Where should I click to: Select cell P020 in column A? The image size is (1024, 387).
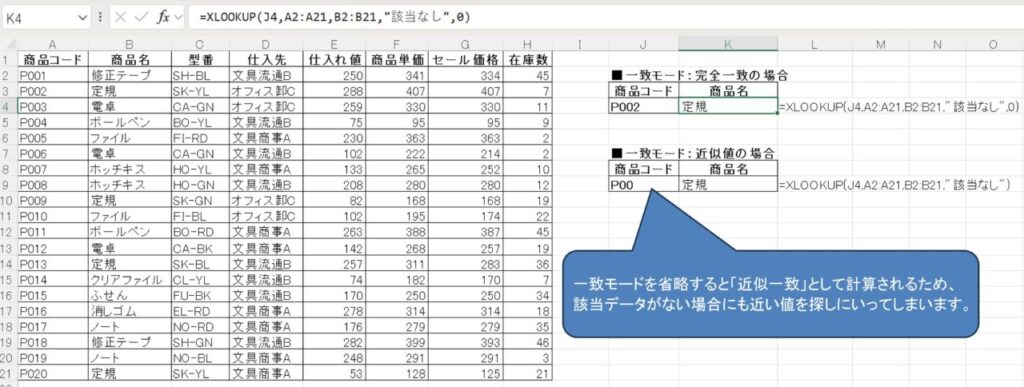click(52, 373)
